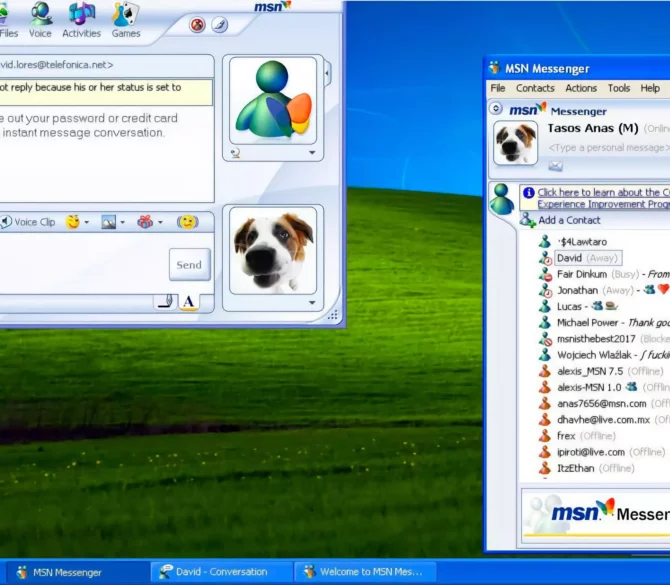The height and width of the screenshot is (585, 670).
Task: Open own dog display picture dropdown arrow
Action: click(x=312, y=303)
